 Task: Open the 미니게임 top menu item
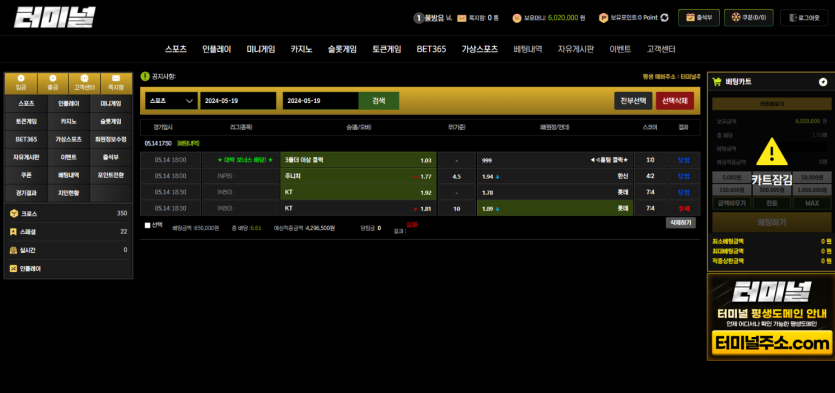tap(261, 49)
